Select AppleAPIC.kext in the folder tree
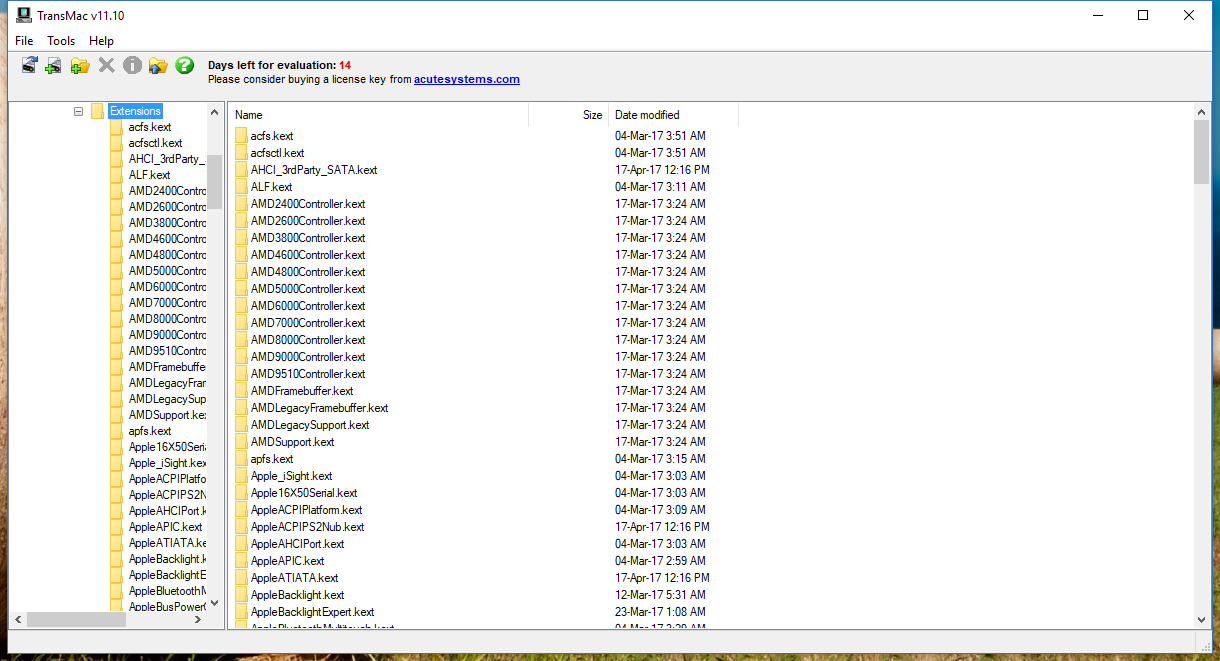The width and height of the screenshot is (1220, 661). click(165, 527)
